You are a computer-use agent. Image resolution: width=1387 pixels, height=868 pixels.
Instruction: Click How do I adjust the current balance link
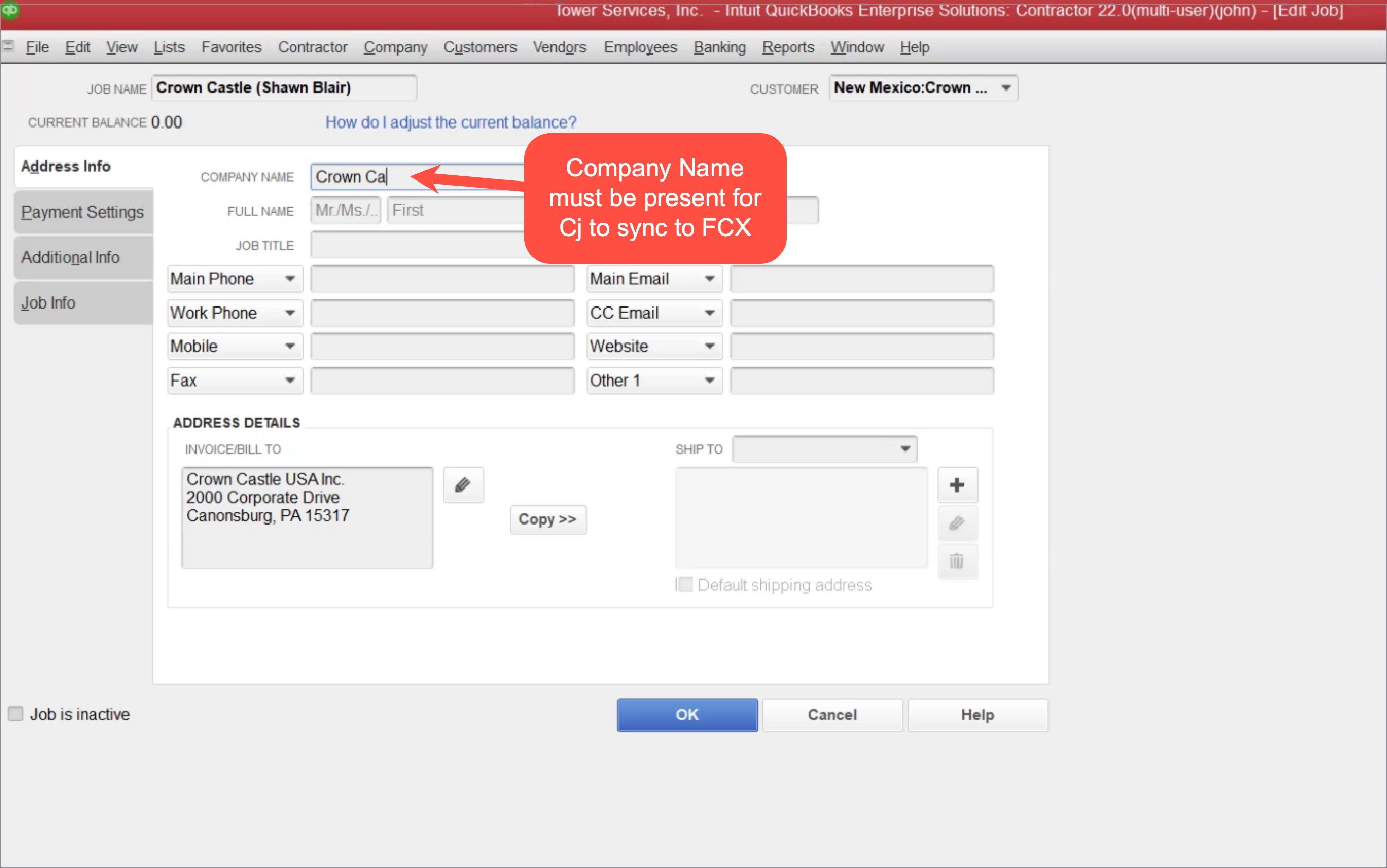click(x=451, y=122)
